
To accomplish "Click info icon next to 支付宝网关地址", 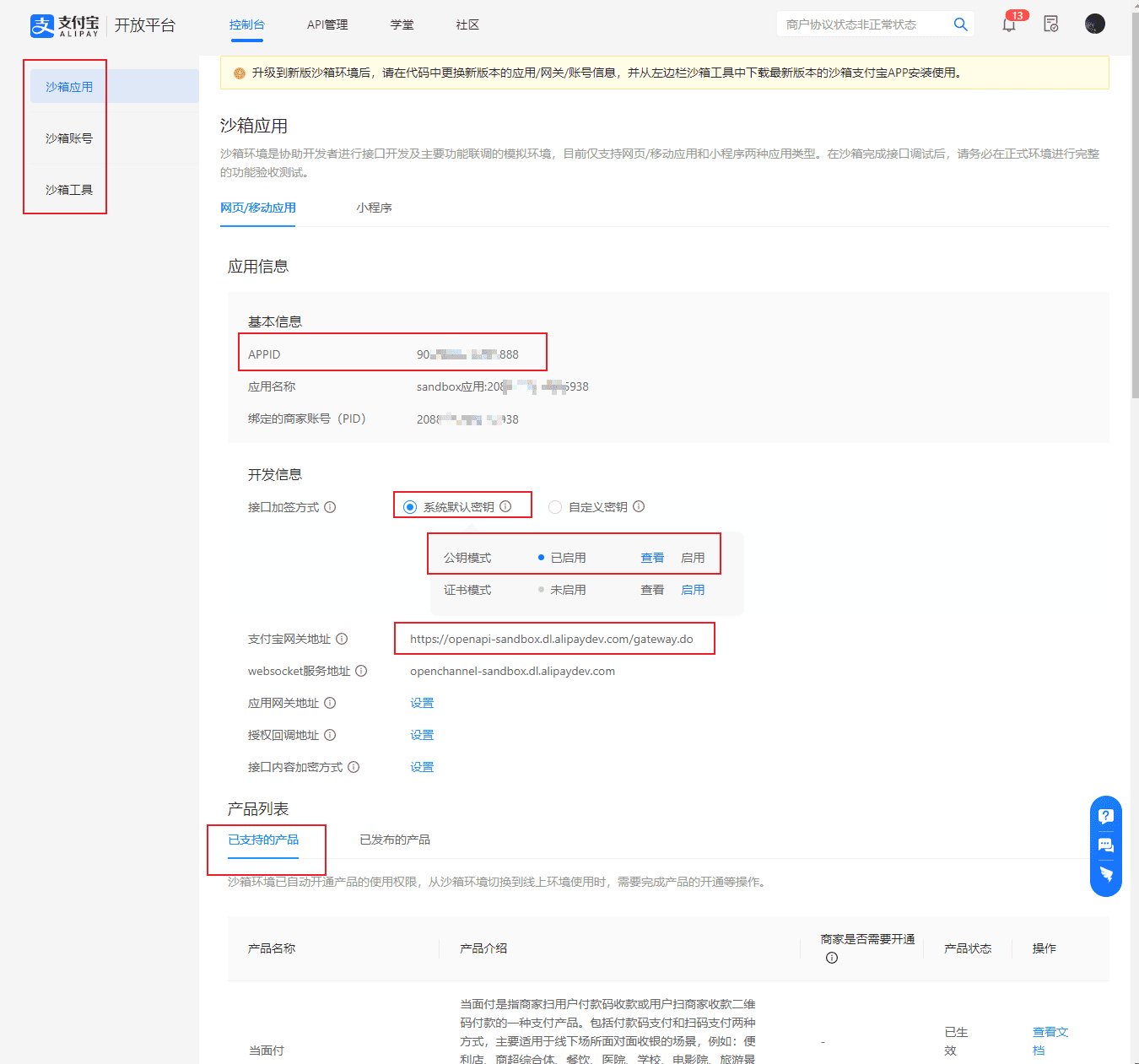I will 342,639.
